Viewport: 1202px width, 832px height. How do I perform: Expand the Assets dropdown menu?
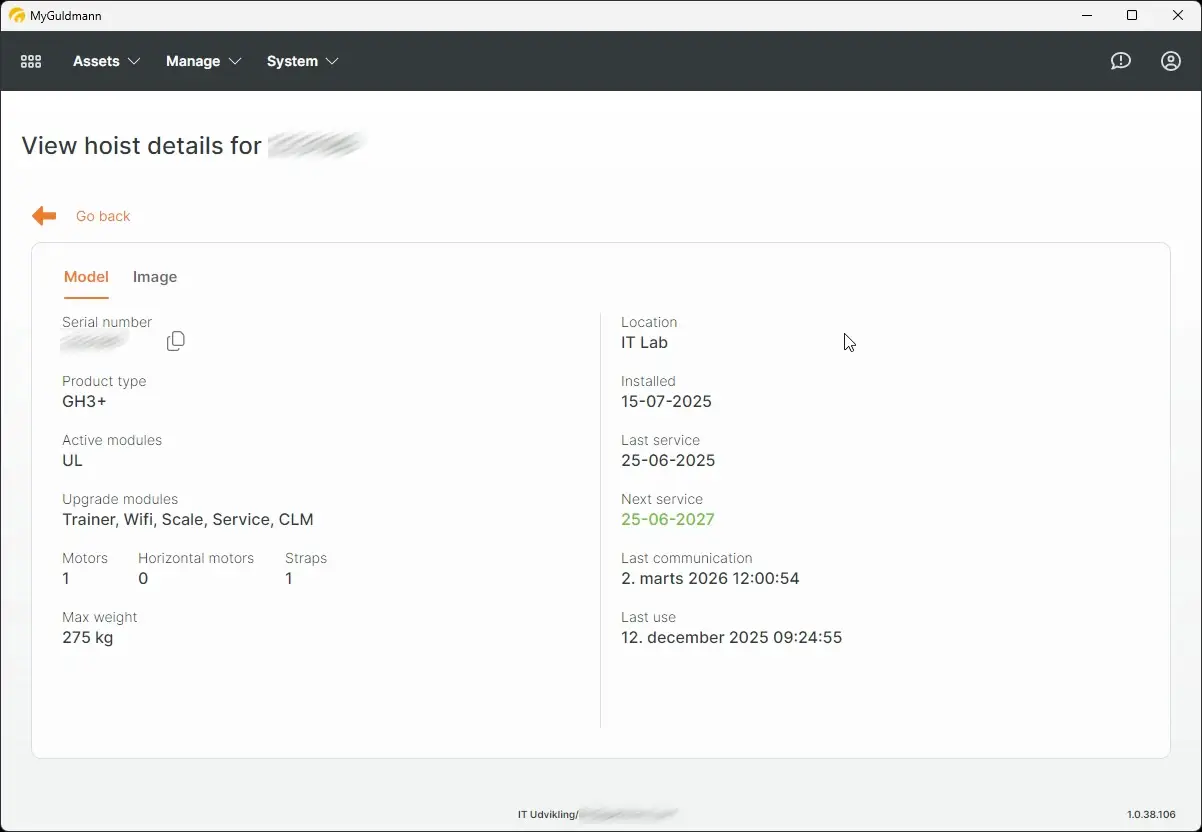(x=106, y=61)
